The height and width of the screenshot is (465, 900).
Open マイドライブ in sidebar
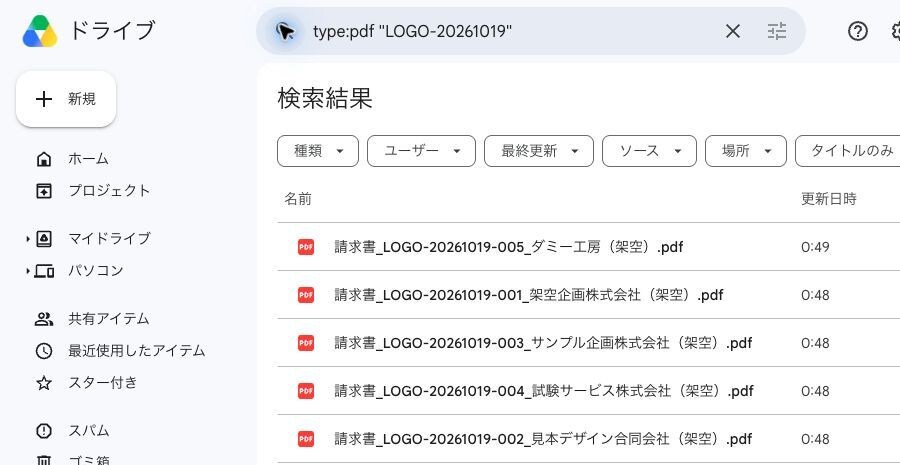pos(110,239)
